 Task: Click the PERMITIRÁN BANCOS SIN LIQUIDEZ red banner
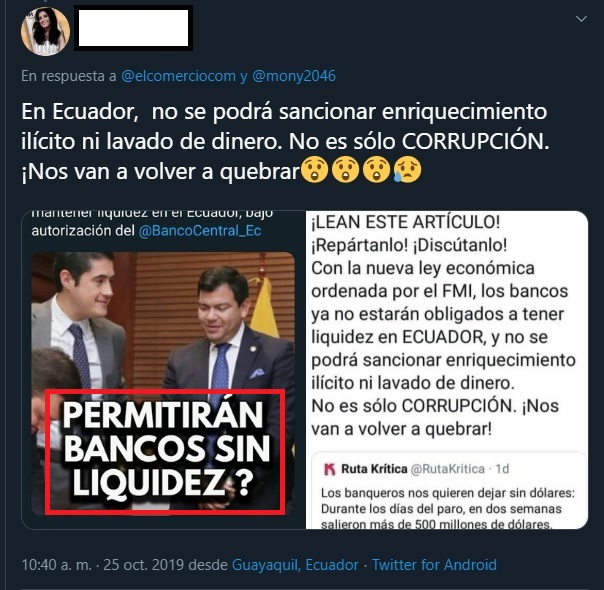coord(165,452)
